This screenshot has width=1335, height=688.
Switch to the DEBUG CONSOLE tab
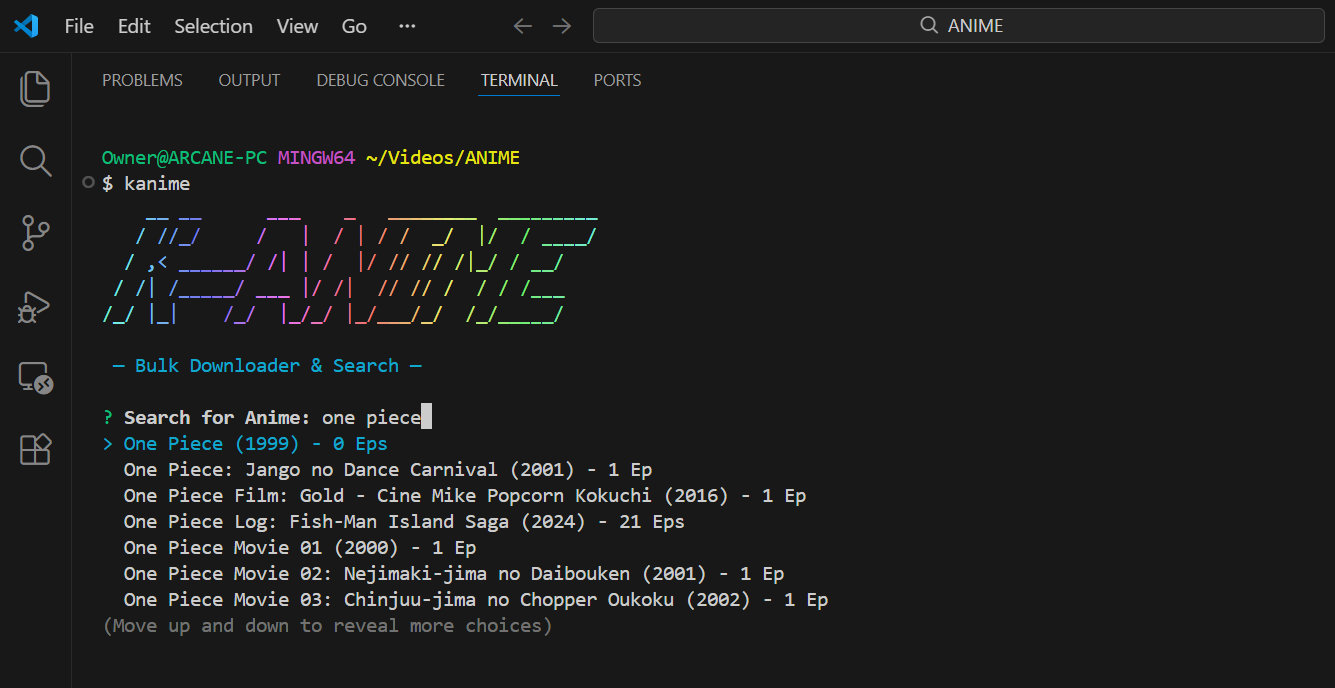pos(380,80)
